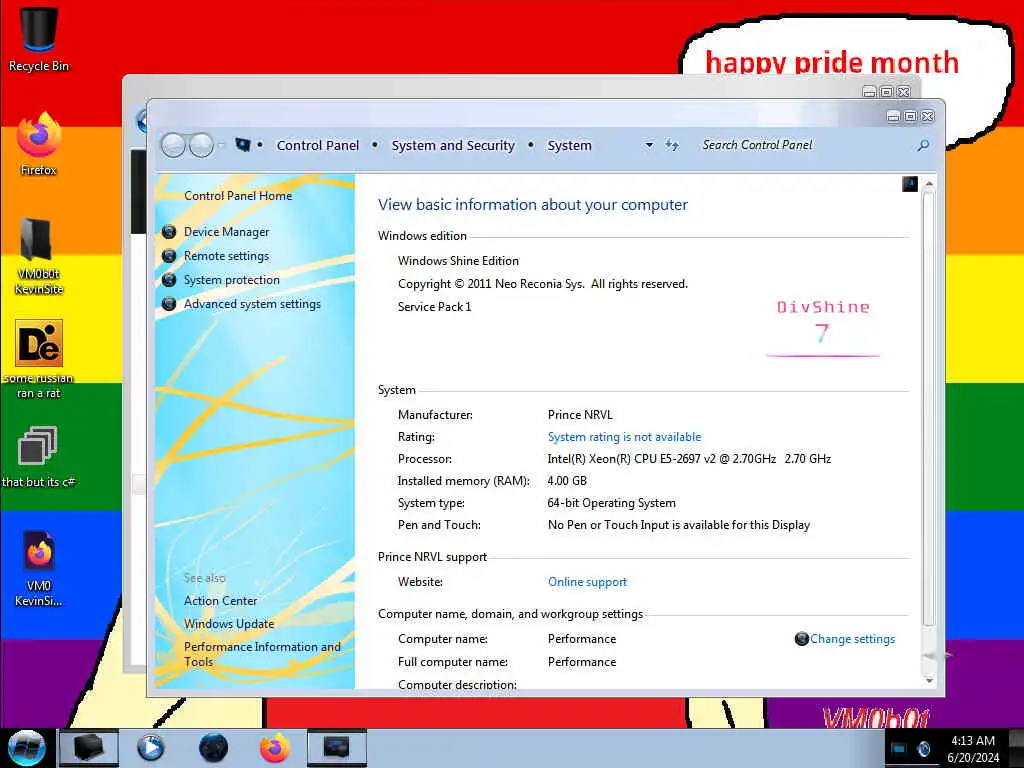This screenshot has width=1024, height=768.
Task: Open recent pages dropdown next to forward button
Action: [221, 145]
